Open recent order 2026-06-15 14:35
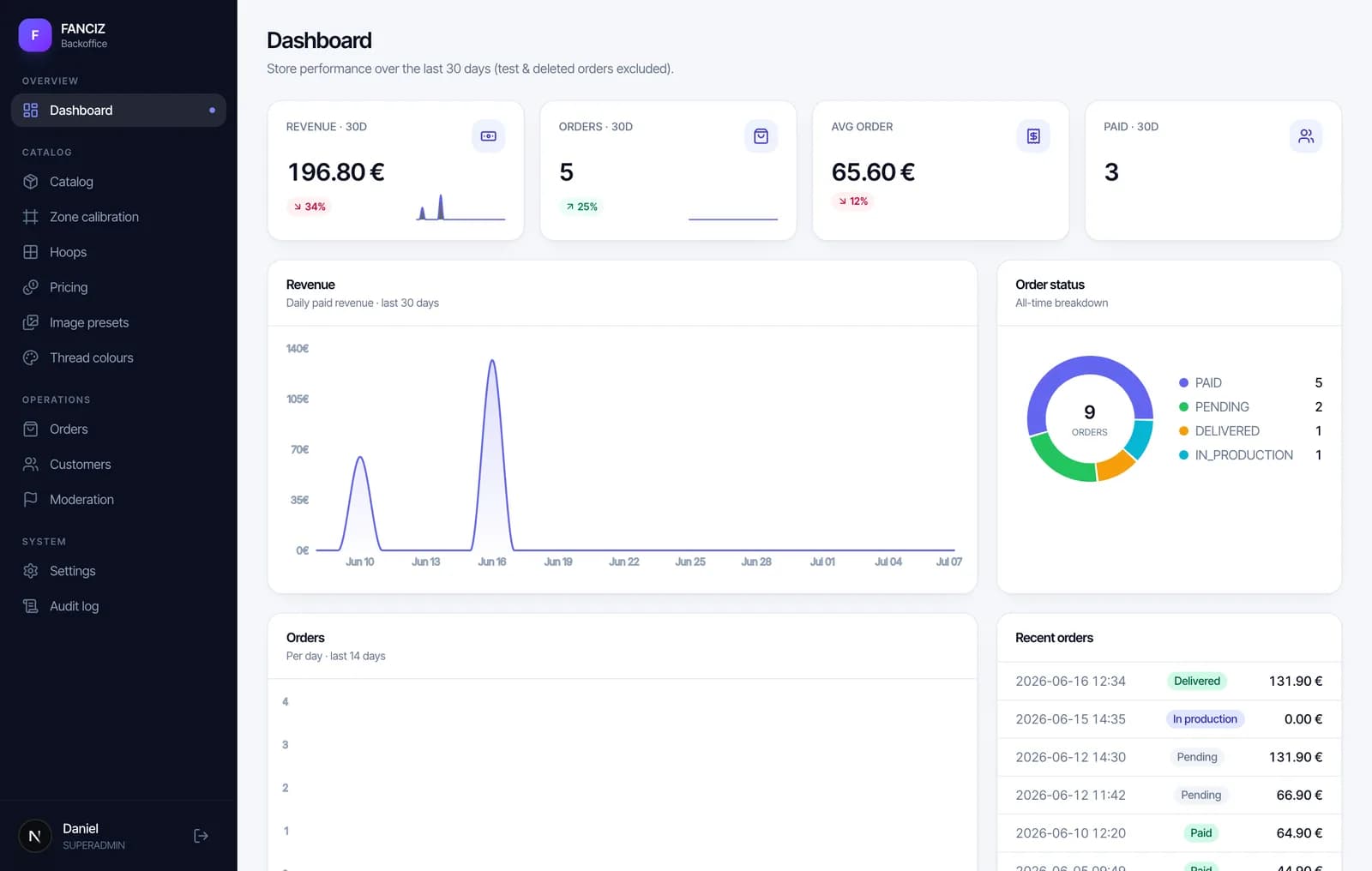1372x871 pixels. click(1169, 718)
